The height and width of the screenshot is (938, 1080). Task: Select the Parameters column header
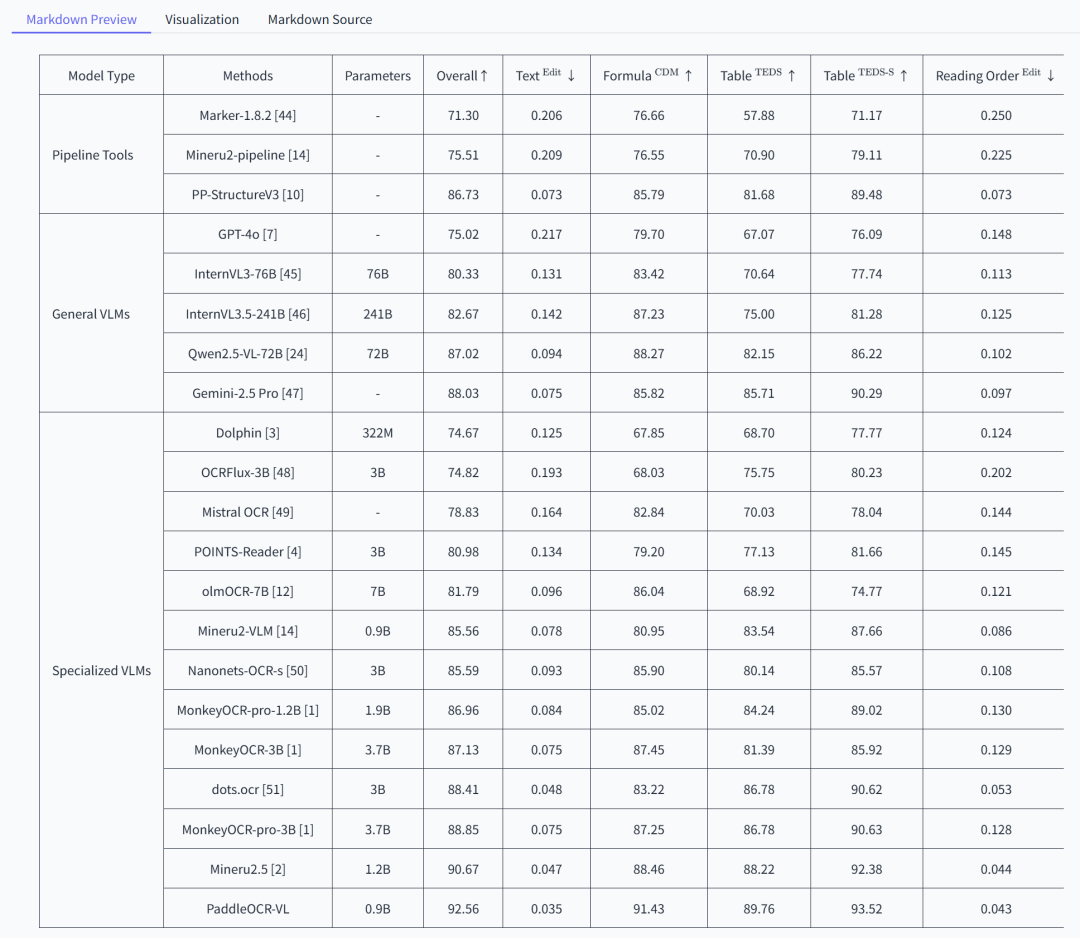pyautogui.click(x=378, y=75)
